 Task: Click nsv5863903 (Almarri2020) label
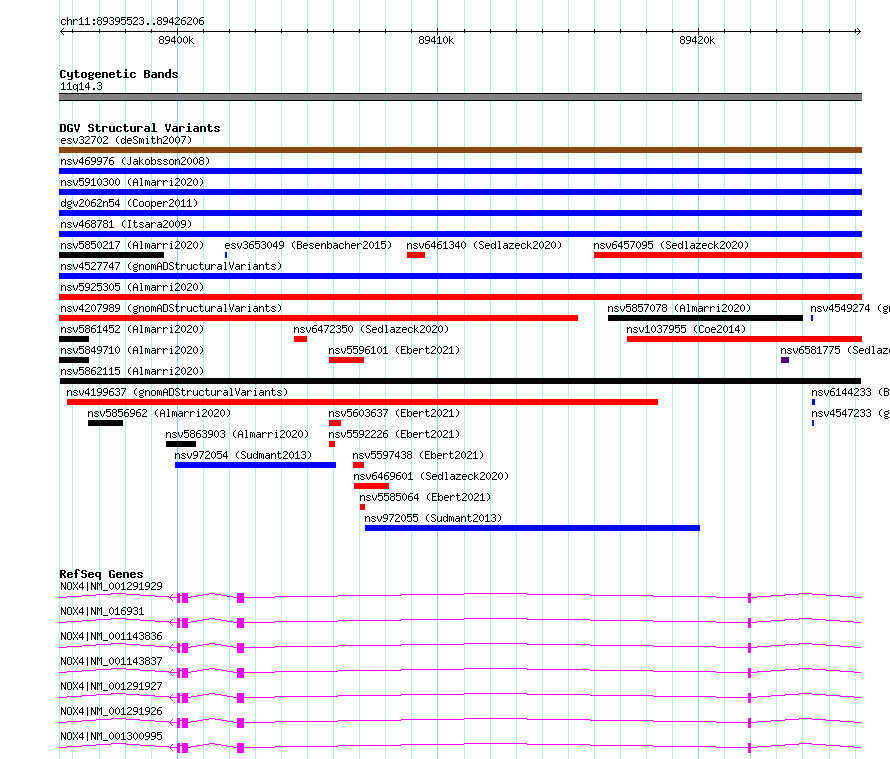pos(237,434)
